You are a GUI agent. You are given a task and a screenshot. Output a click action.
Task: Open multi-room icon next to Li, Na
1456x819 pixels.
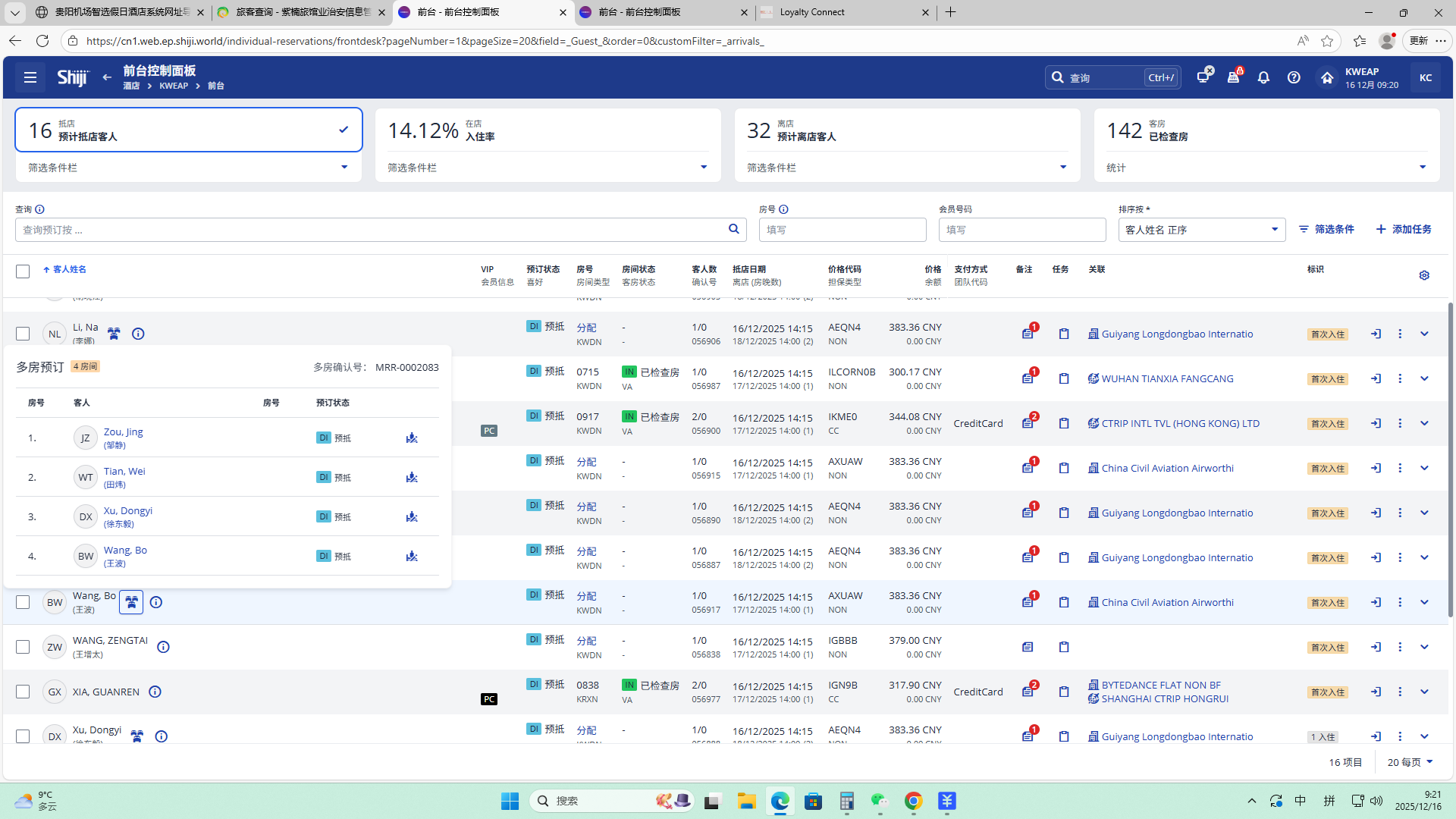pos(114,334)
